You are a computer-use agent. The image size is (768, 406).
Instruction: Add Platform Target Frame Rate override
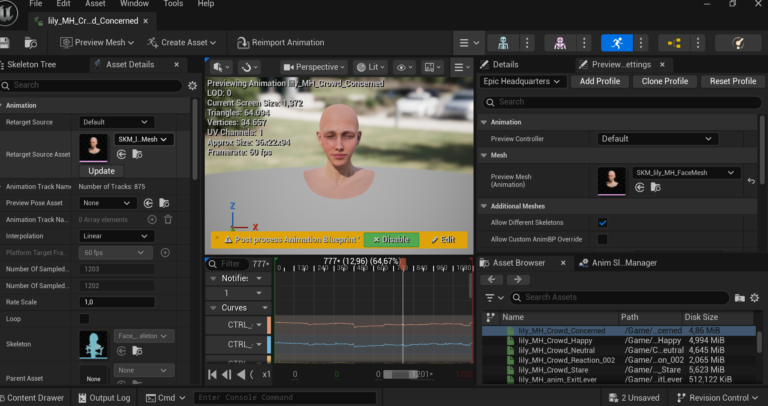tap(165, 253)
